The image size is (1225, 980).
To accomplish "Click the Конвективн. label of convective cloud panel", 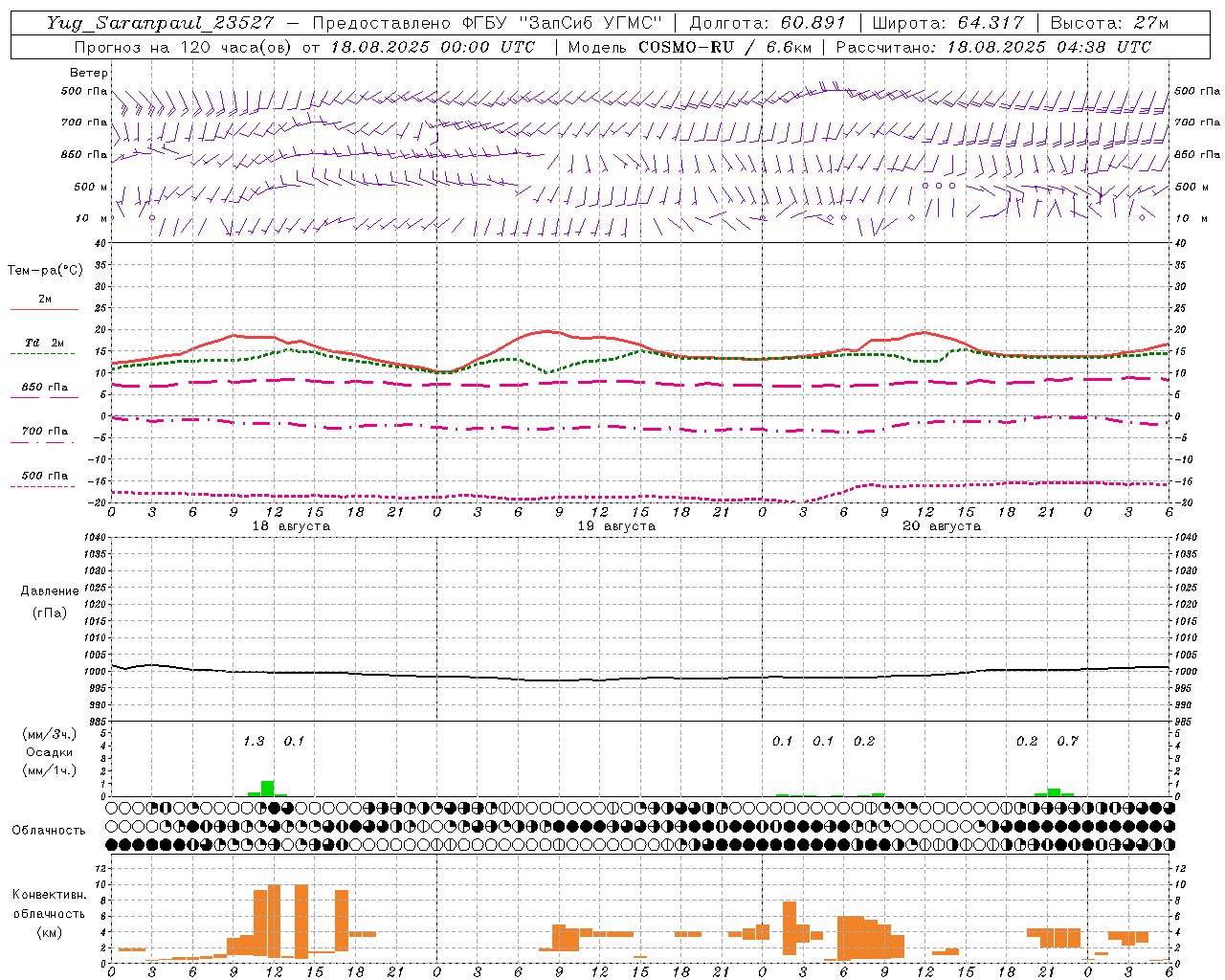I will (50, 895).
